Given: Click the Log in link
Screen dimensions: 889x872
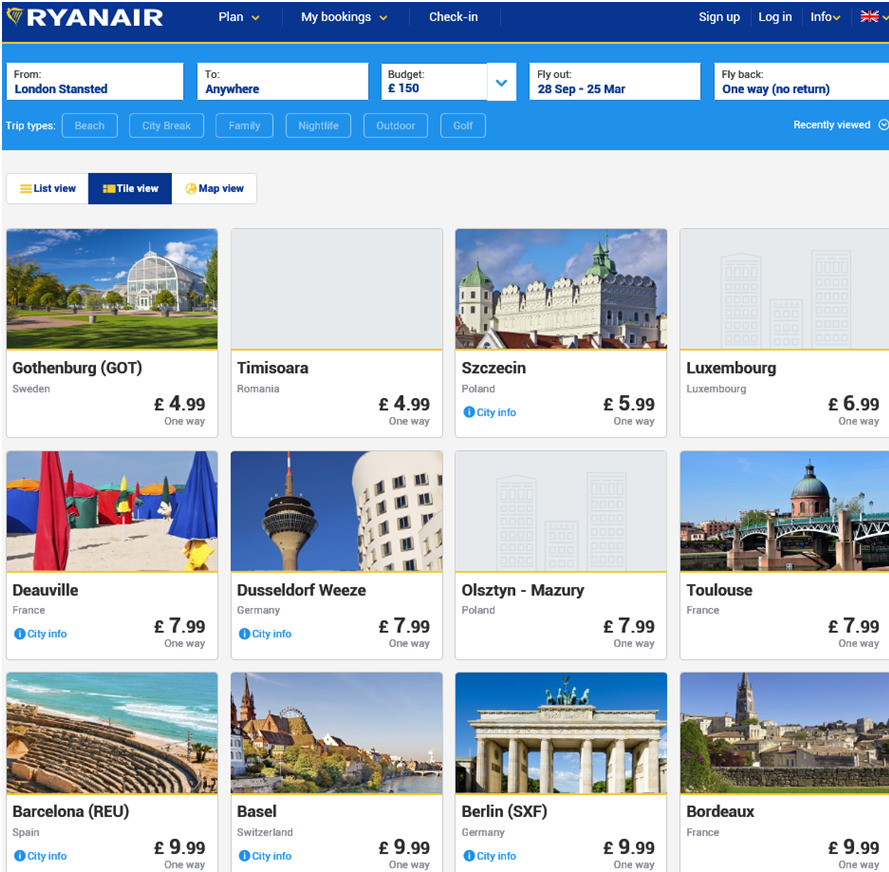Looking at the screenshot, I should point(775,17).
